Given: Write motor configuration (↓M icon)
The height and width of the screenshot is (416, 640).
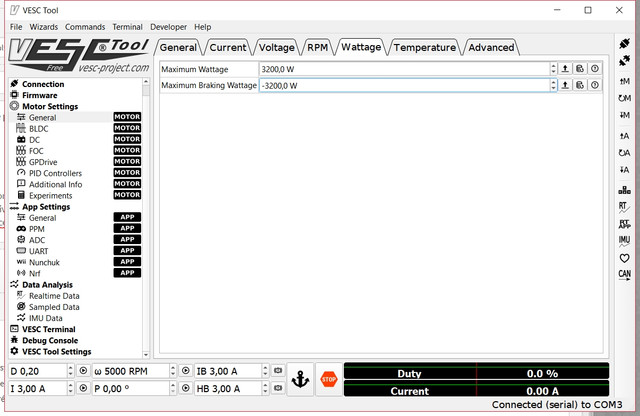Looking at the screenshot, I should point(624,115).
